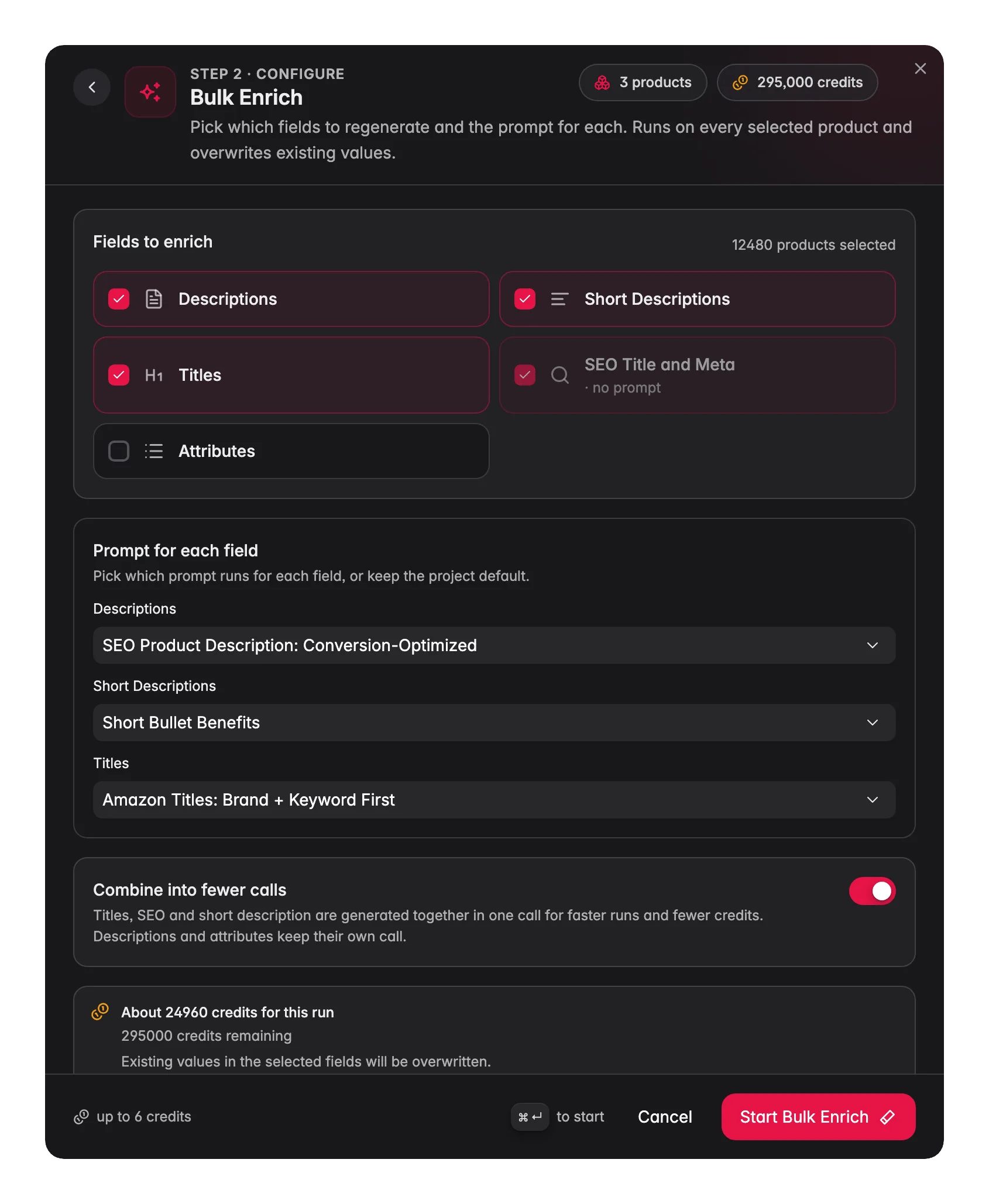Start the Bulk Enrich run

(818, 1117)
